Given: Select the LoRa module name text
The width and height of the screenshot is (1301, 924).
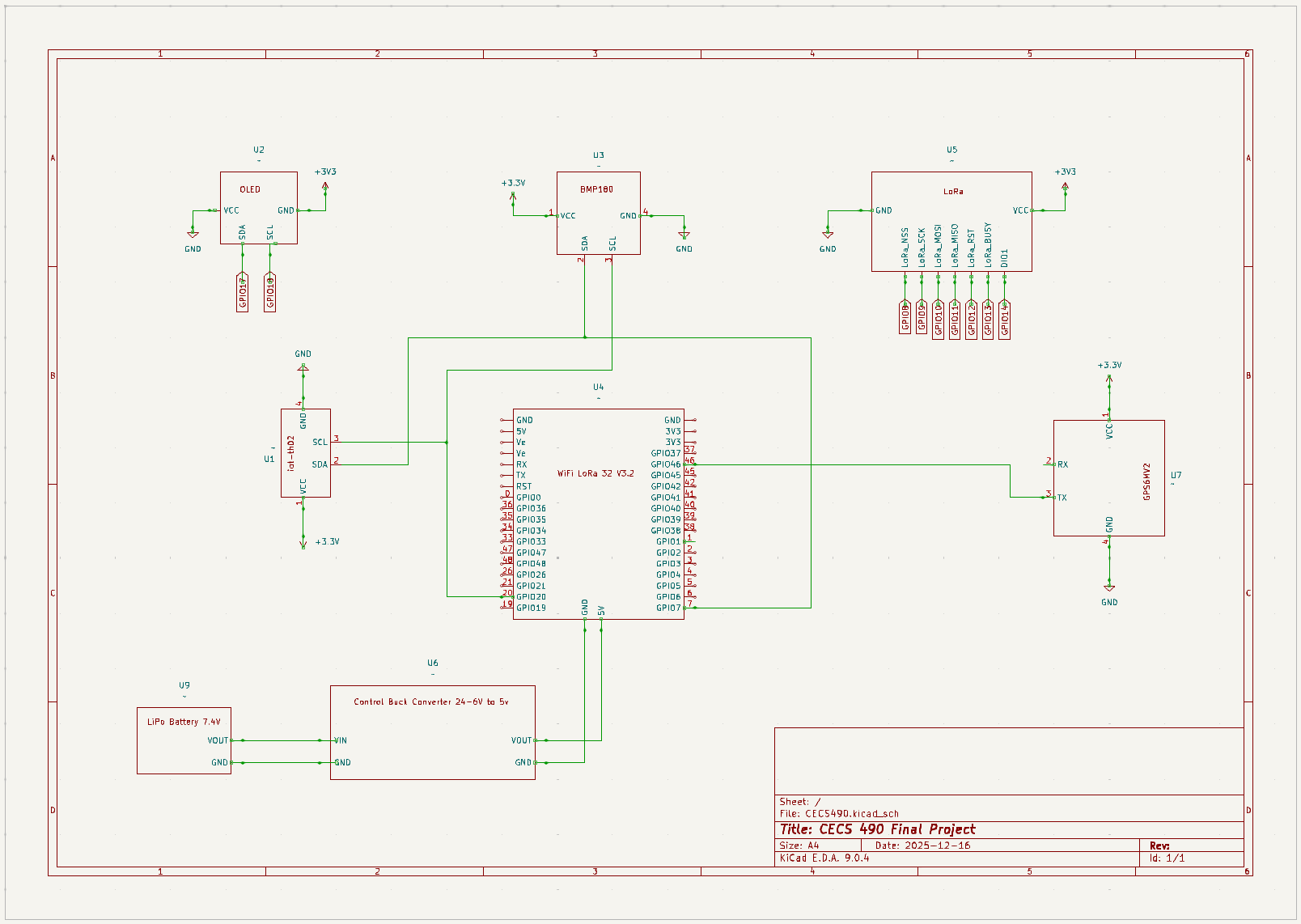Looking at the screenshot, I should point(953,192).
